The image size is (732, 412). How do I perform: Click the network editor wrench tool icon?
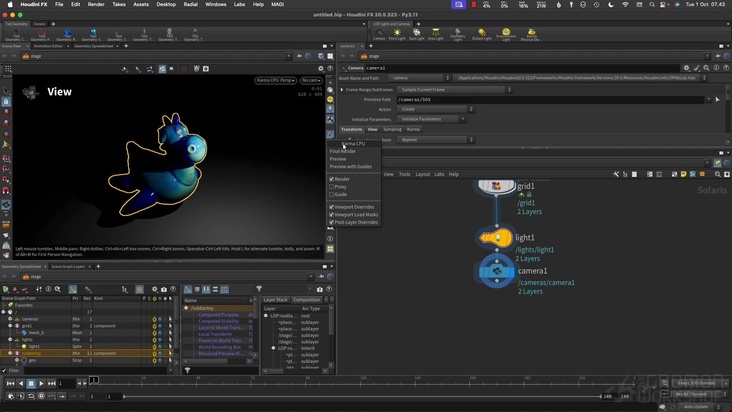[x=616, y=175]
